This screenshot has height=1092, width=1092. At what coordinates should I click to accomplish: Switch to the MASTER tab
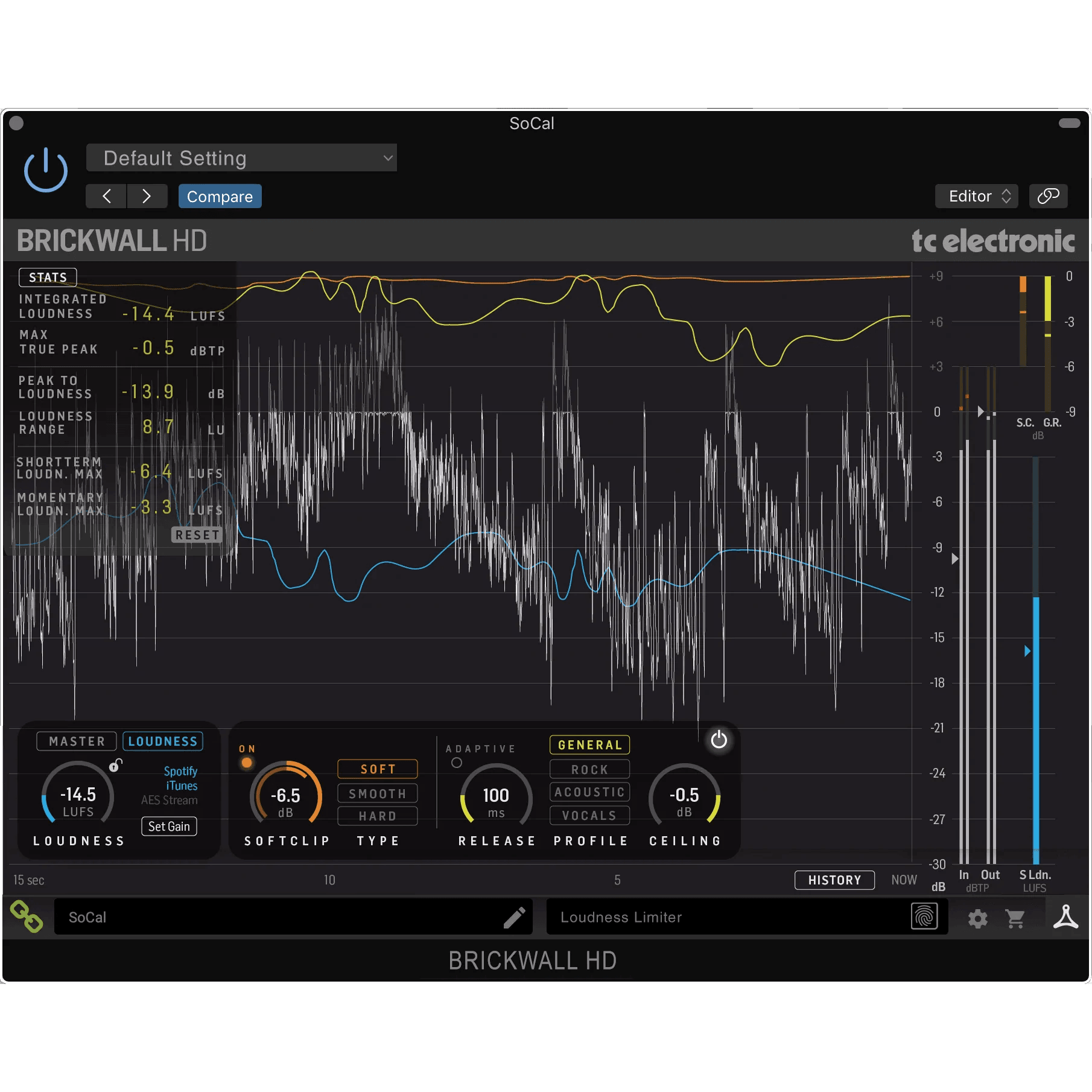76,741
